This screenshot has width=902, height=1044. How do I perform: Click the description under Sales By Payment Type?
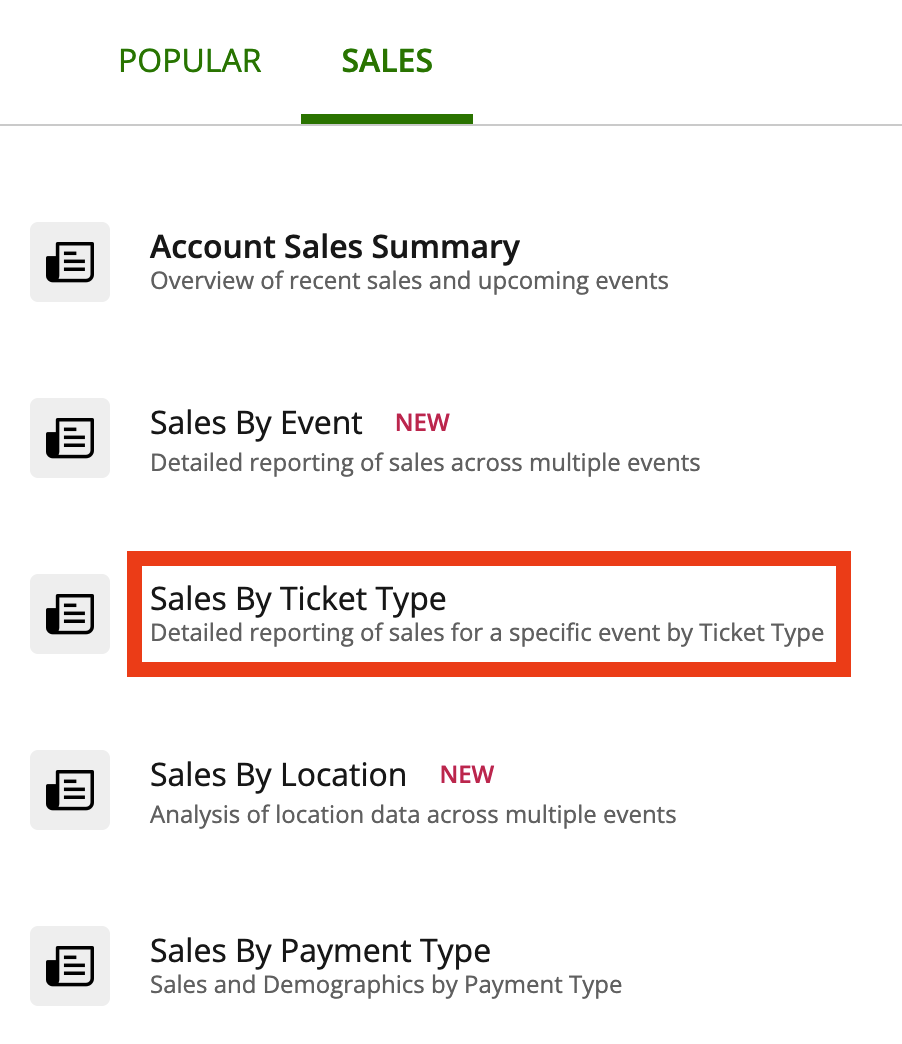coord(385,984)
